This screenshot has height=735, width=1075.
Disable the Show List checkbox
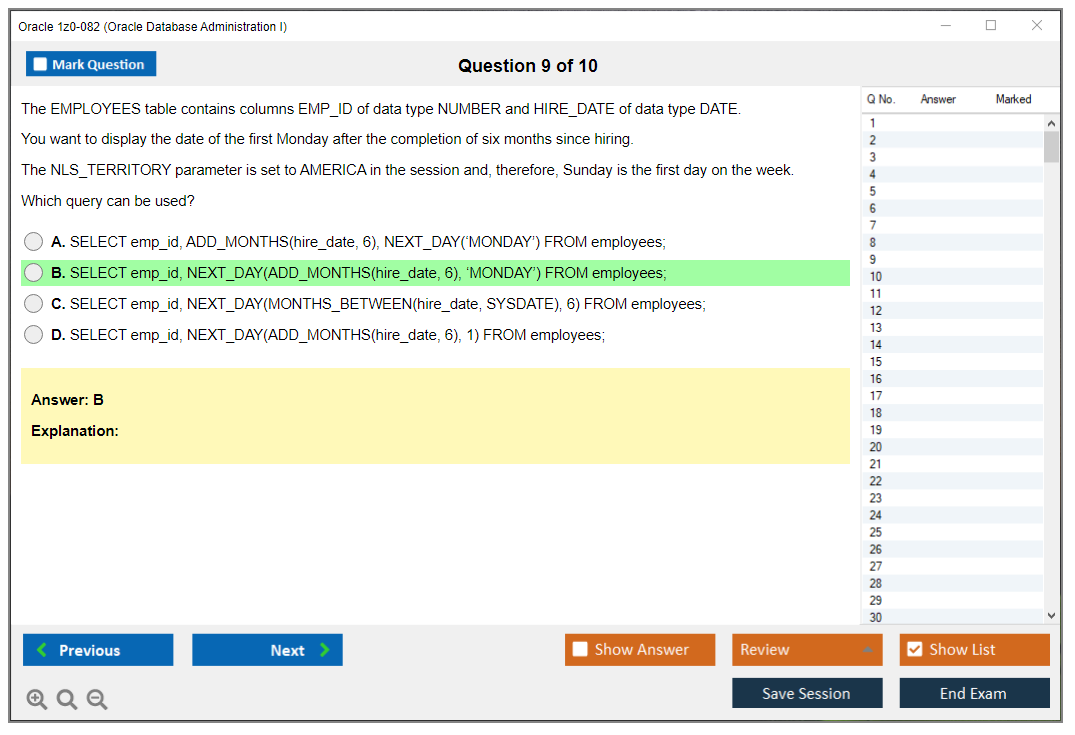[x=914, y=649]
